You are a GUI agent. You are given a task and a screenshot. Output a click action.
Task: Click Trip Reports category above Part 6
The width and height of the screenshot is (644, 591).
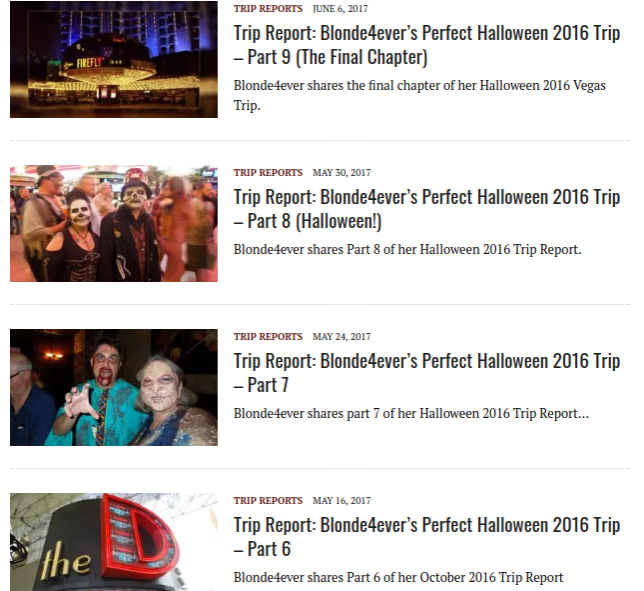[268, 500]
